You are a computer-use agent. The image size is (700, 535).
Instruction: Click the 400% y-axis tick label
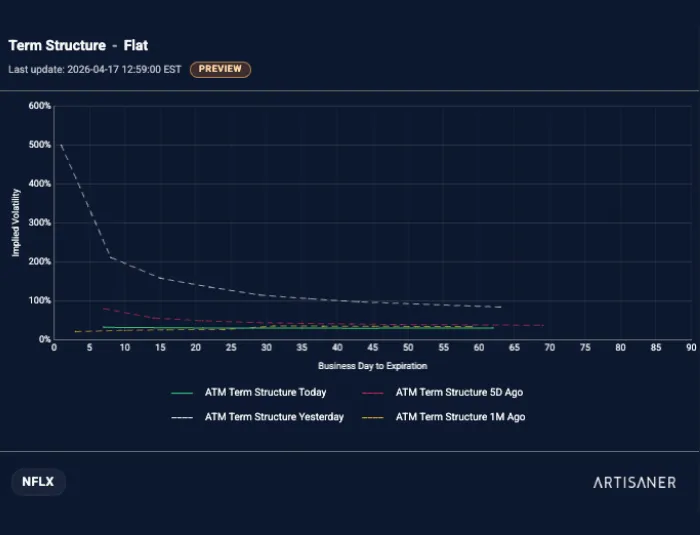coord(40,184)
